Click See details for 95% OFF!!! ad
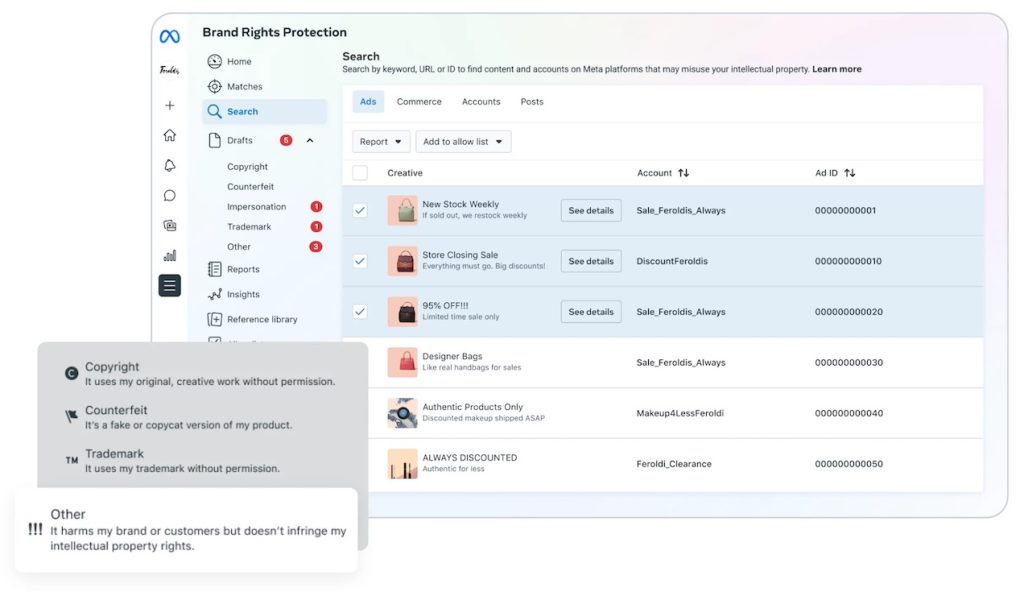The width and height of the screenshot is (1024, 592). 590,312
